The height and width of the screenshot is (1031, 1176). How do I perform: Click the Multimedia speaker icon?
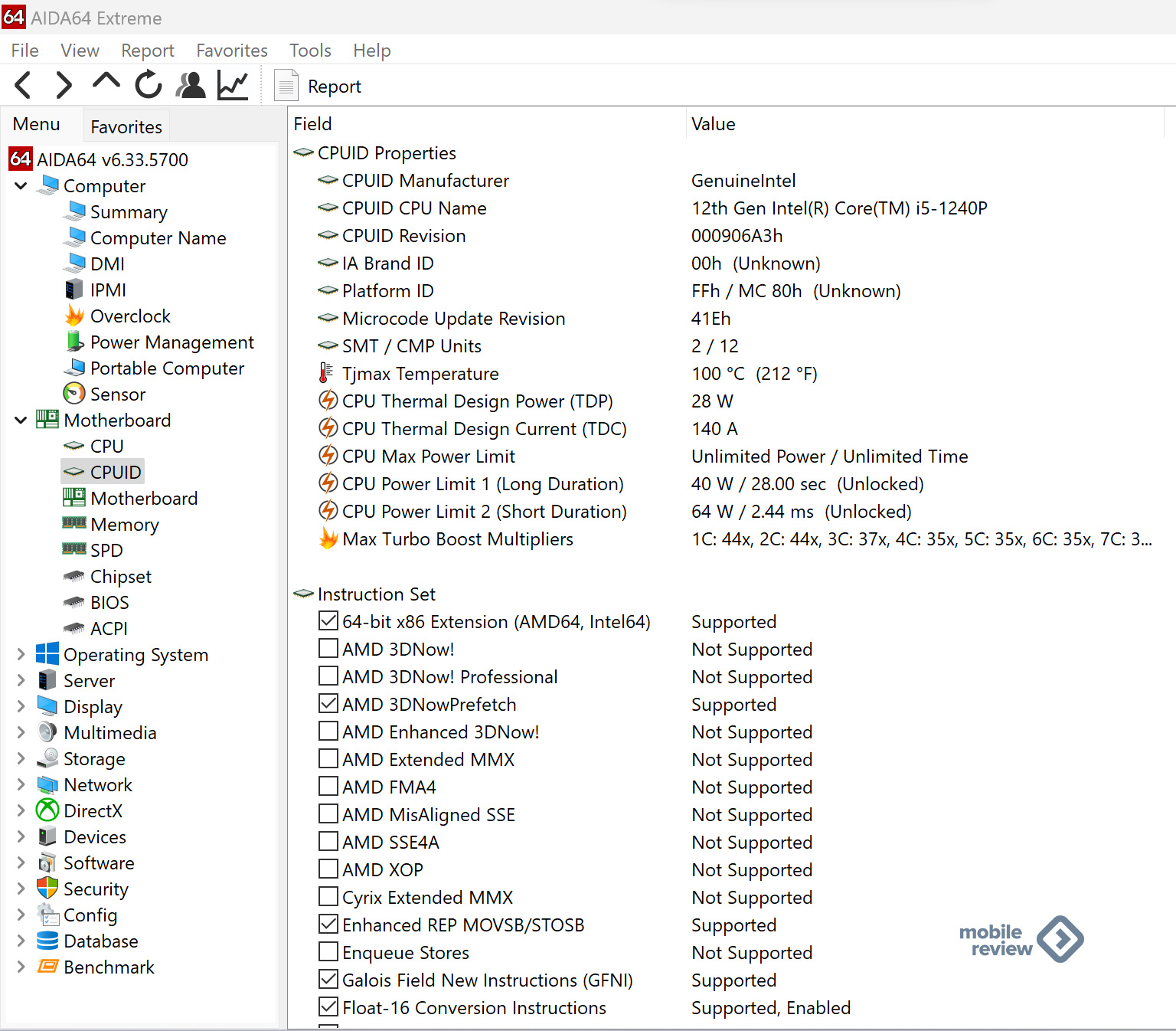47,732
